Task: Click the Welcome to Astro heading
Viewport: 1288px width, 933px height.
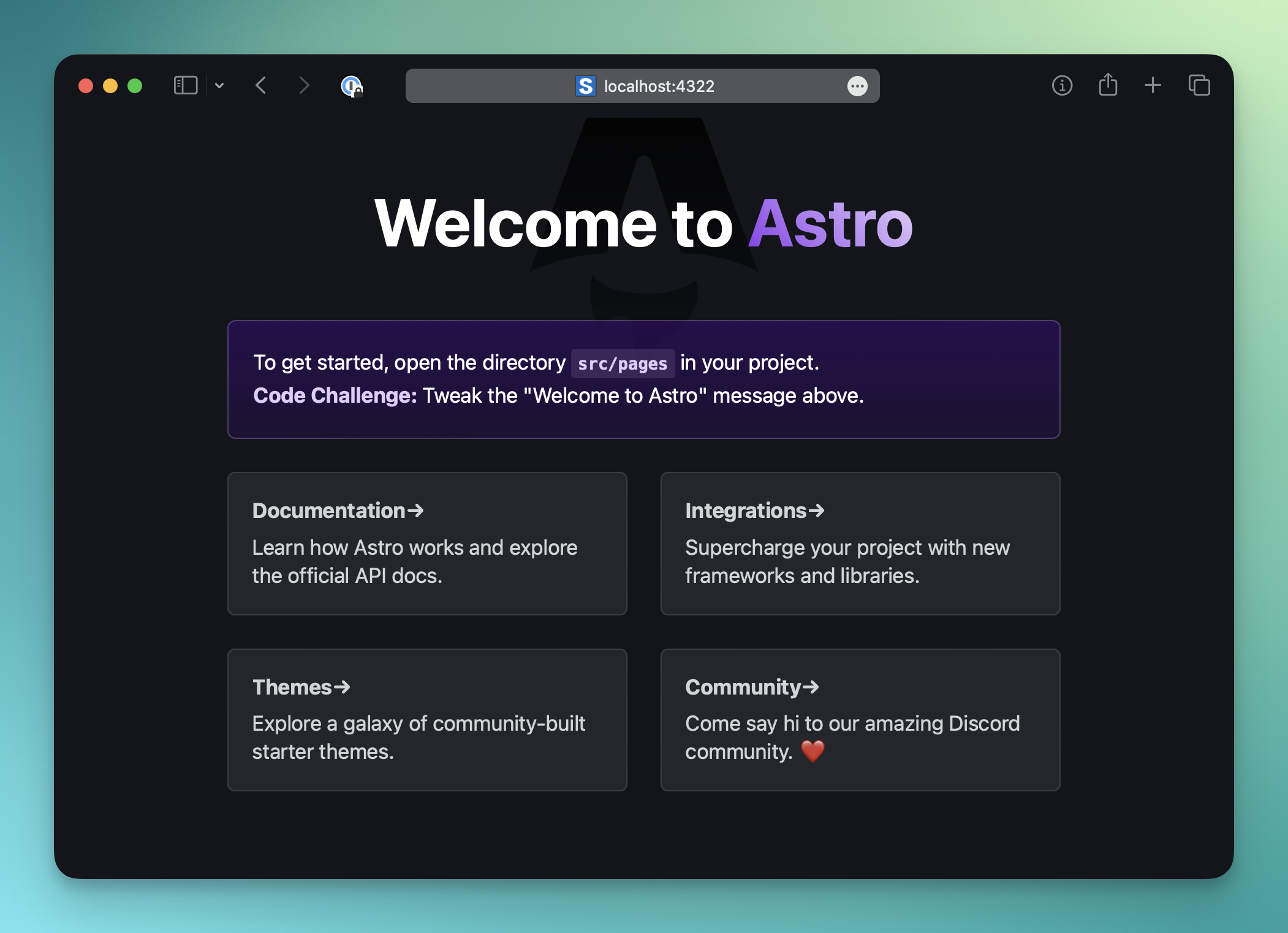Action: coord(643,224)
